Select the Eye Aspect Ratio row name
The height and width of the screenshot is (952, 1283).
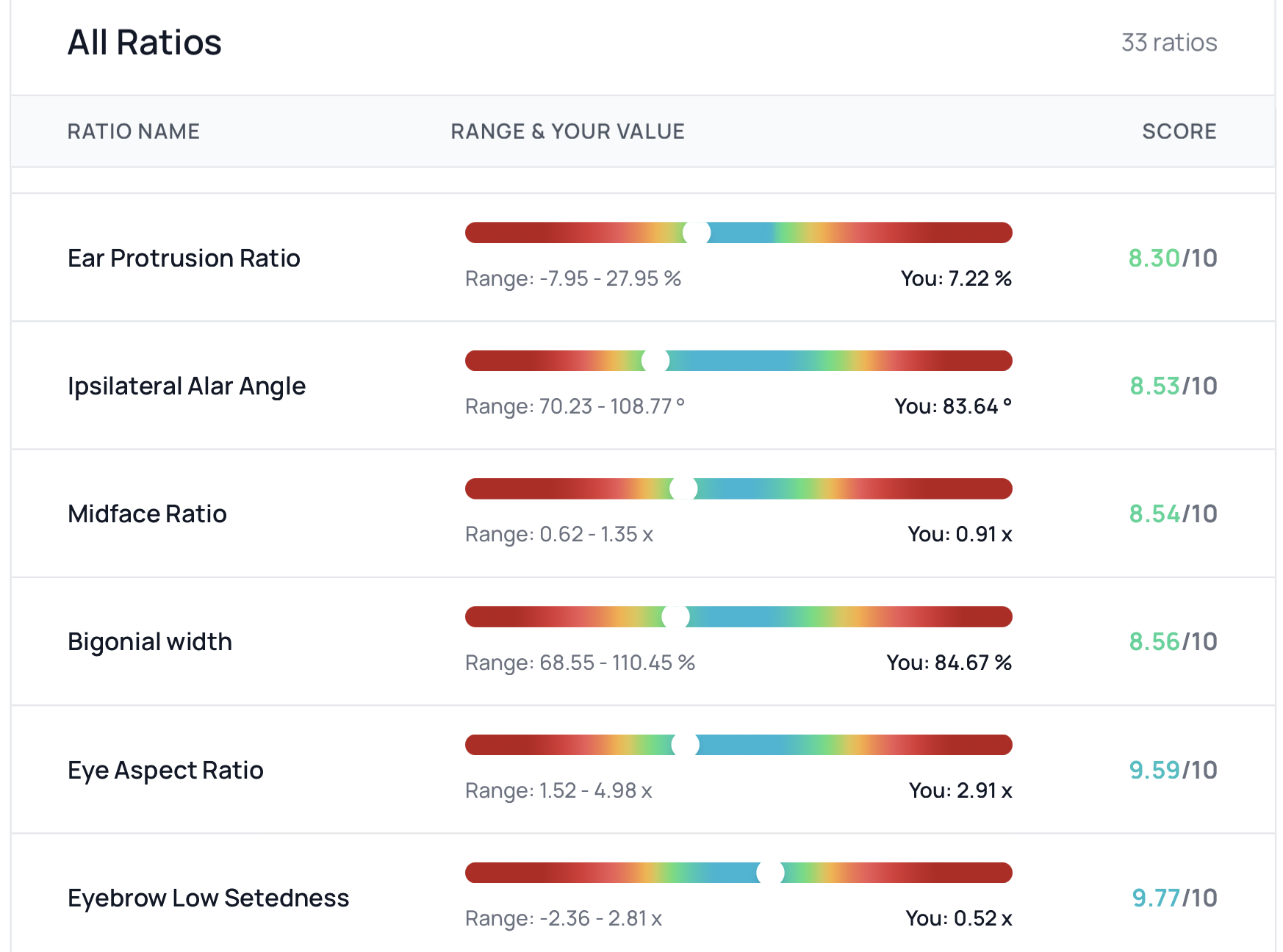[165, 771]
